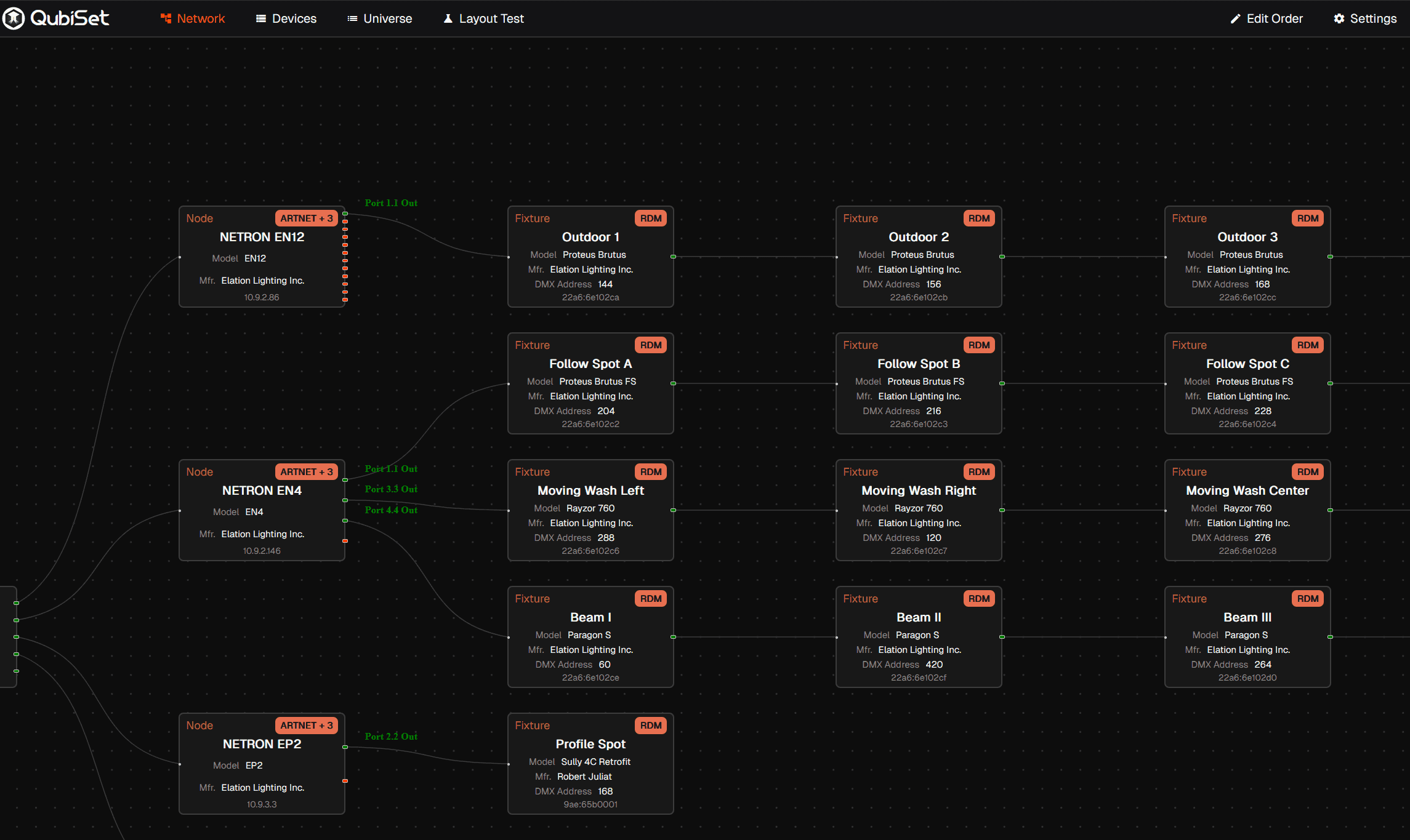
Task: Click the RDM badge on Moving Wash Center
Action: coord(1308,472)
